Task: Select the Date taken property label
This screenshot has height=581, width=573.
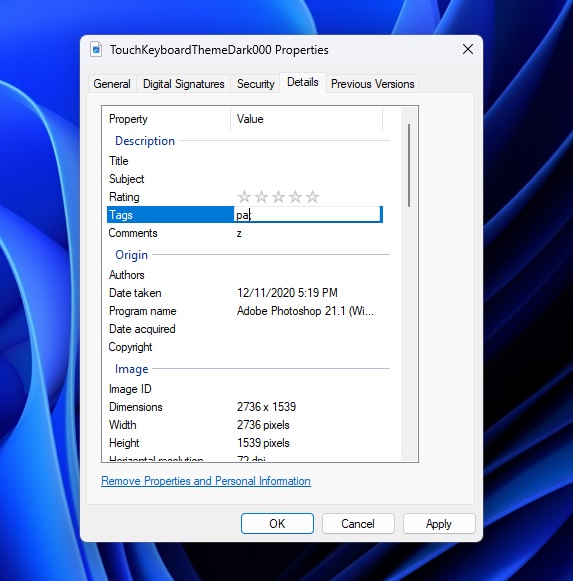Action: tap(135, 293)
